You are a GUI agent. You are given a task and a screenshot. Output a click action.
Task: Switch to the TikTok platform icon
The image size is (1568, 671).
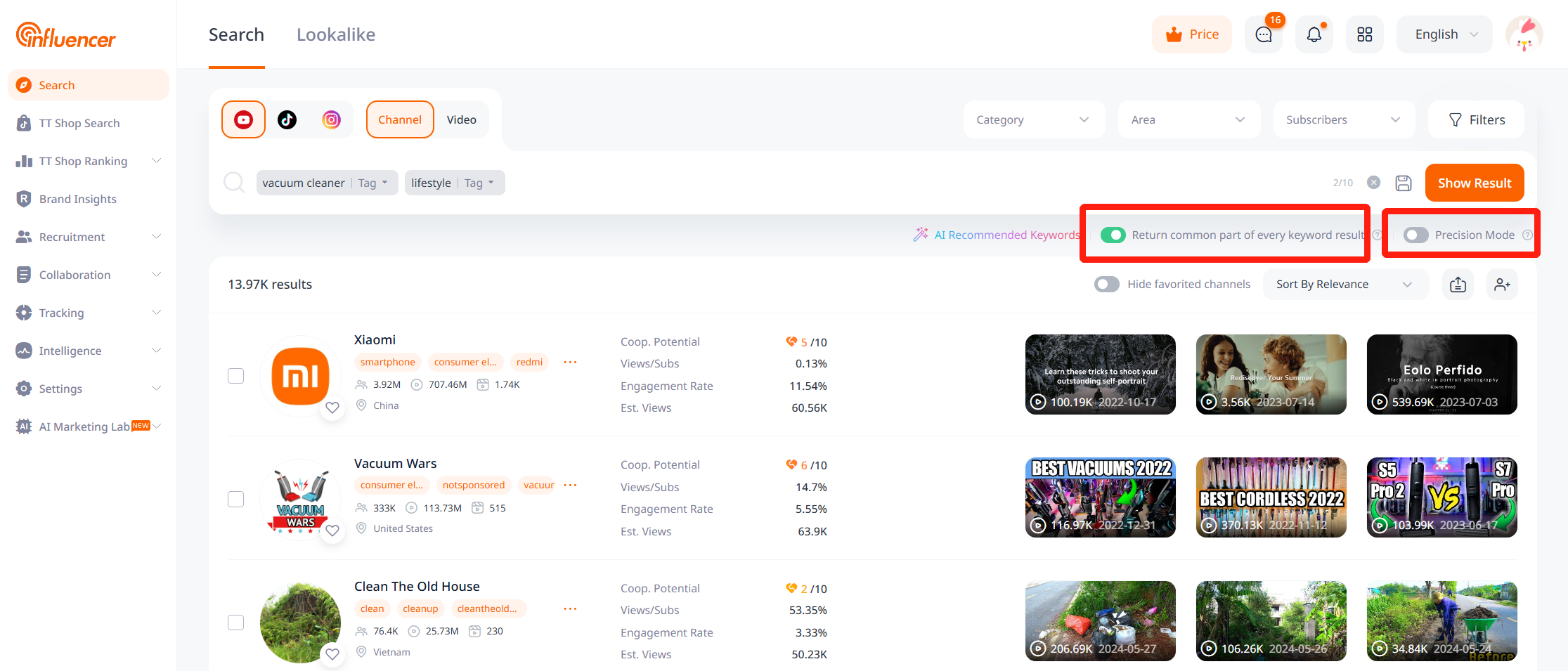point(287,119)
